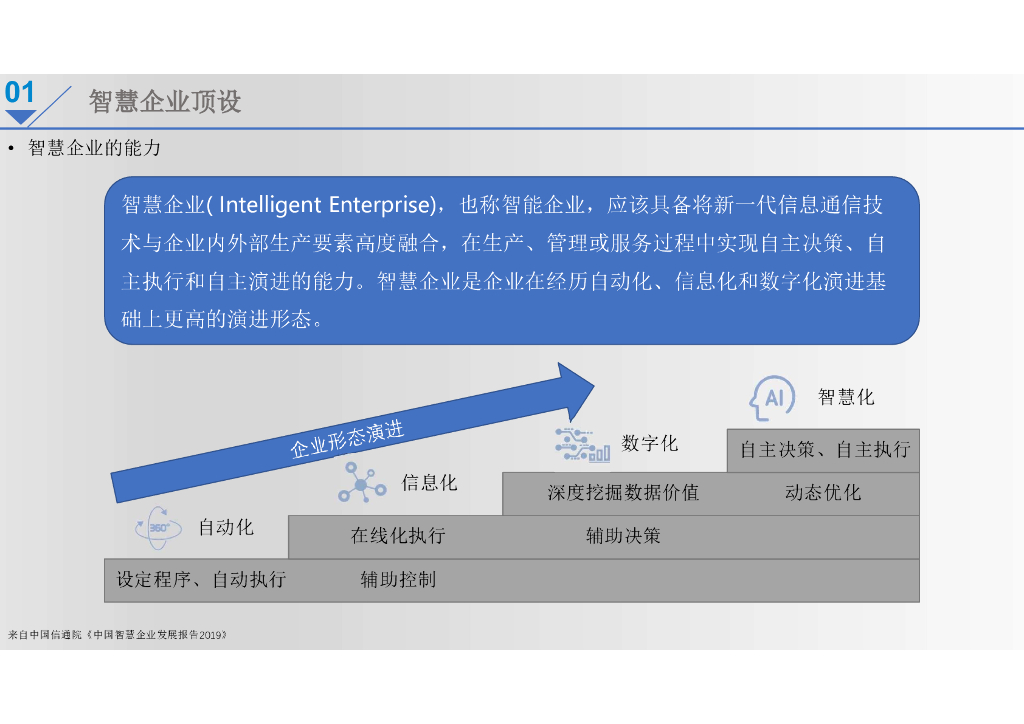Select the 设定程序、自动执行 bottom step row
Screen dimensions: 1024x724
pyautogui.click(x=200, y=579)
